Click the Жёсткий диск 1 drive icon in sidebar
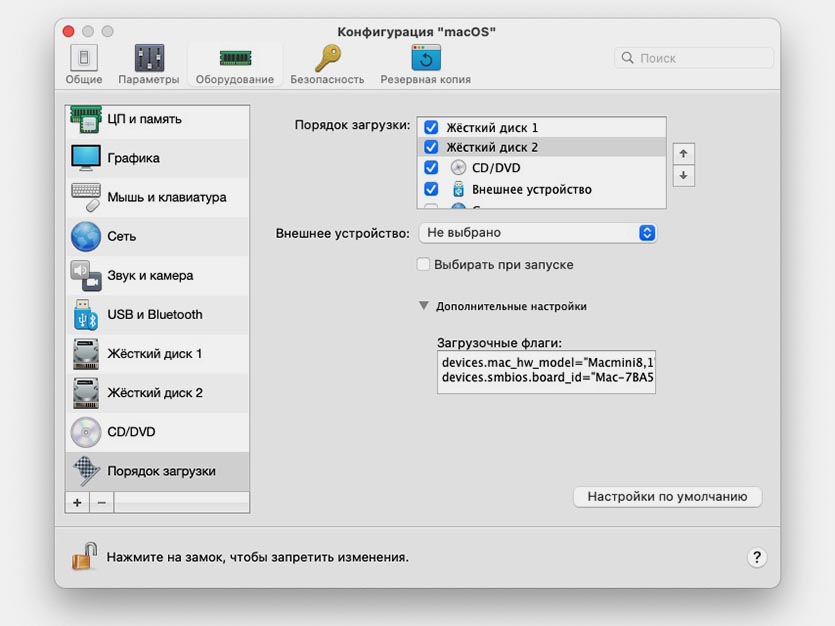835x626 pixels. pos(86,353)
